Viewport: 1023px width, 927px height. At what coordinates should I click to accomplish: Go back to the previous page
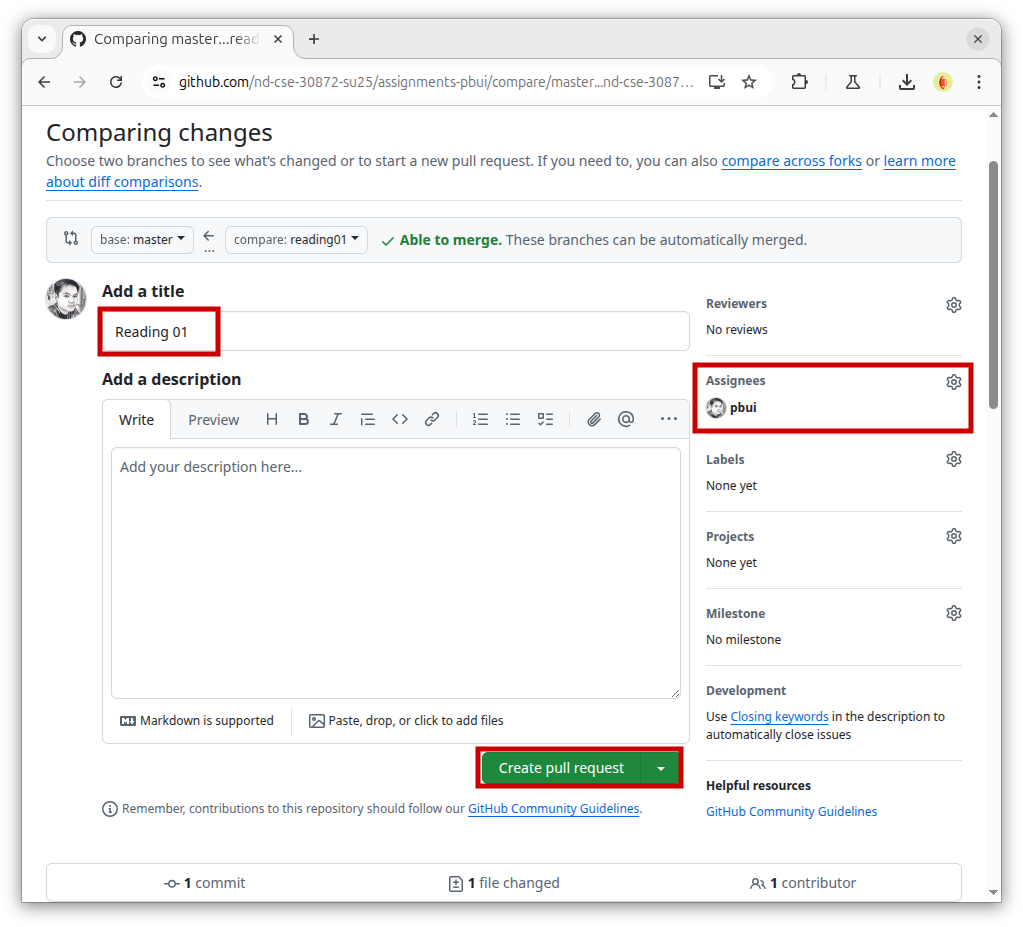pos(44,82)
